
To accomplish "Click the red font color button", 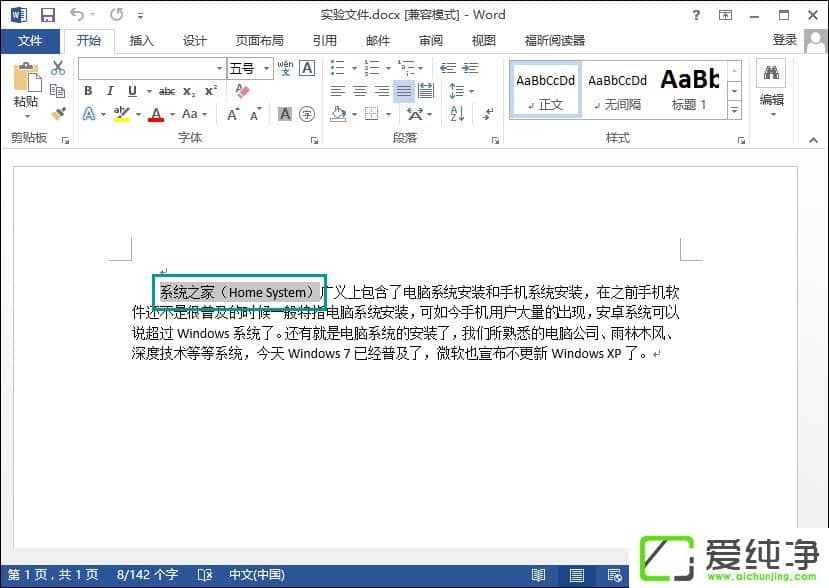I will point(155,114).
